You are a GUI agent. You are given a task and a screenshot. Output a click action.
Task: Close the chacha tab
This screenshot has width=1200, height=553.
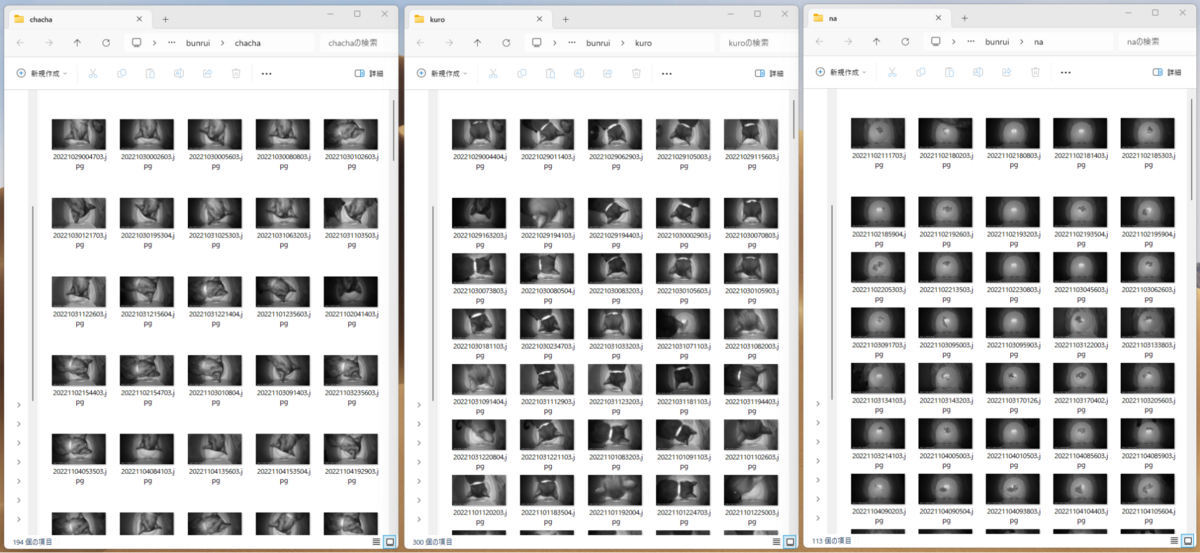[x=139, y=18]
